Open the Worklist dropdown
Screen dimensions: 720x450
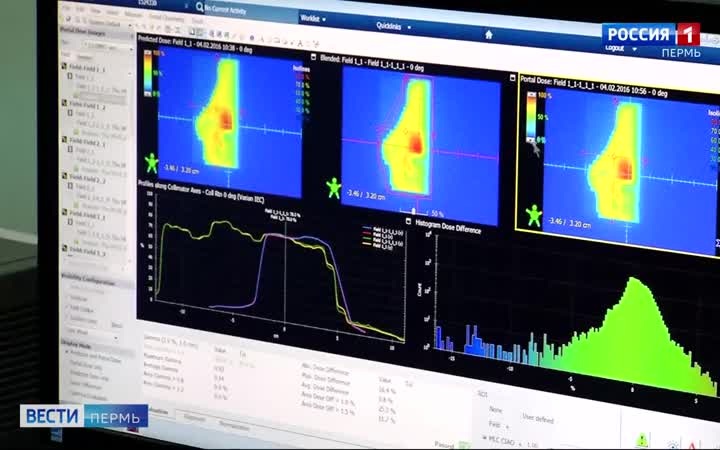tap(313, 19)
